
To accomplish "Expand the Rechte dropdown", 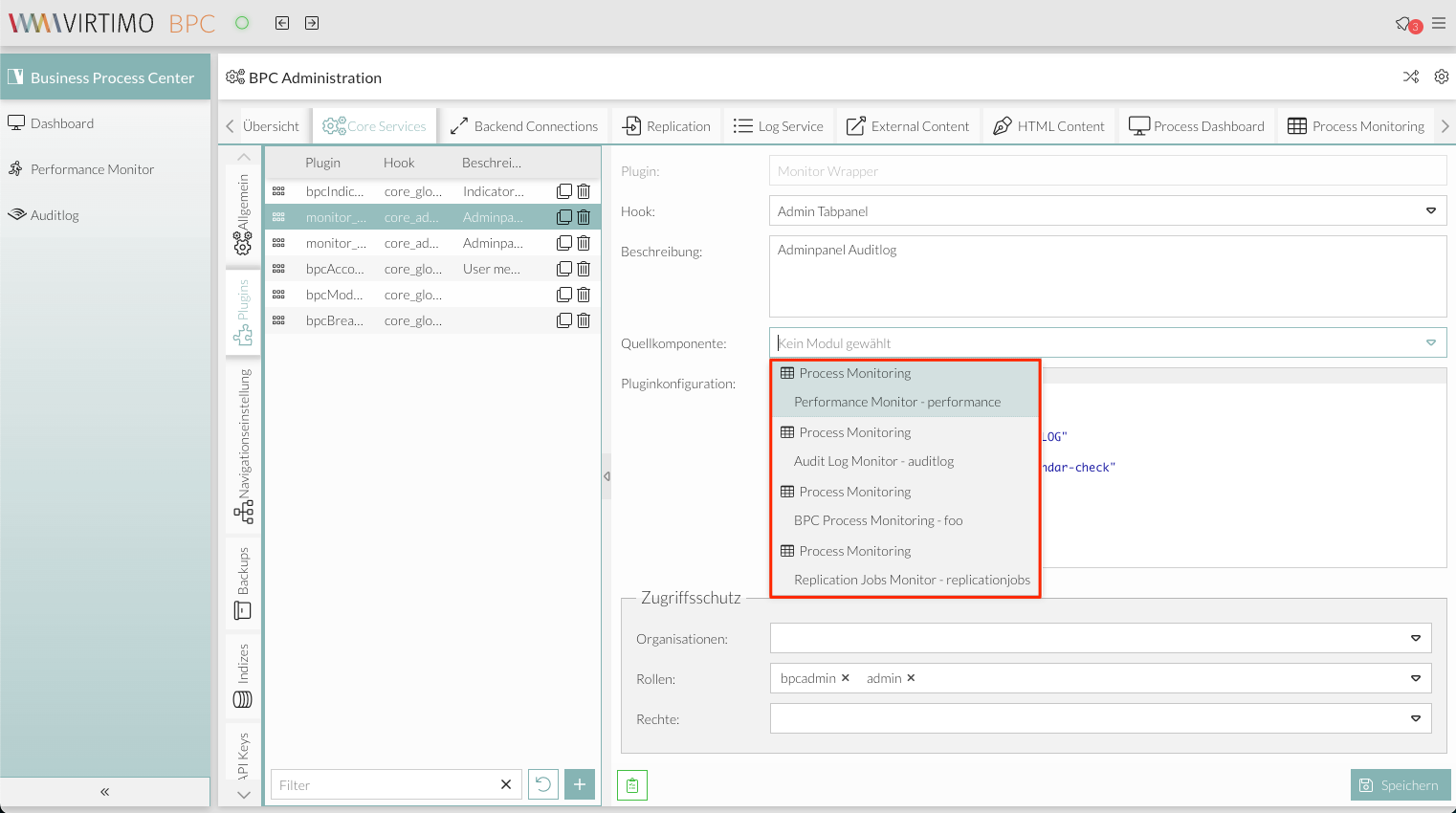I will tap(1416, 718).
